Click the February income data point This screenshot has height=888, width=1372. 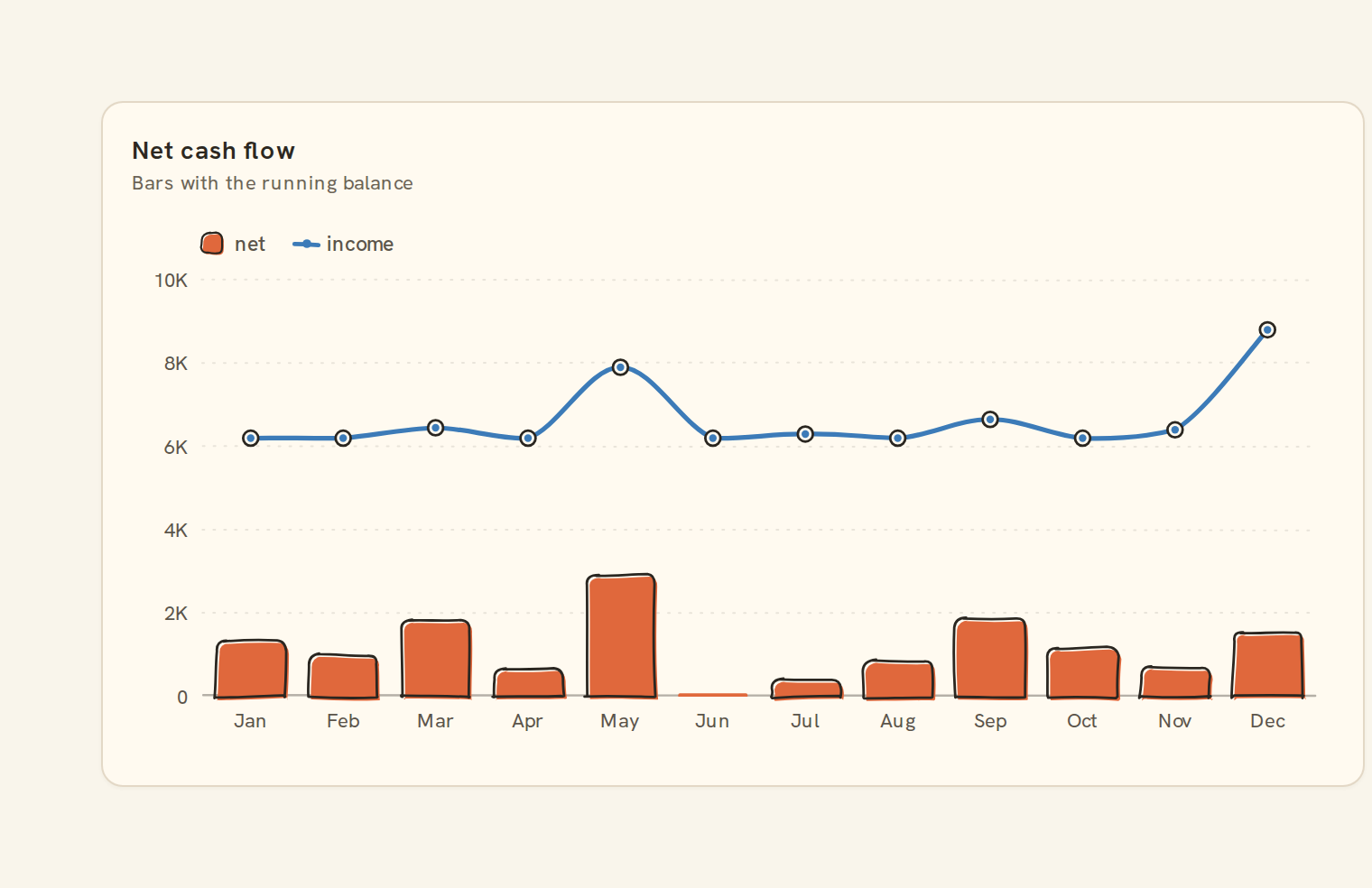coord(343,439)
